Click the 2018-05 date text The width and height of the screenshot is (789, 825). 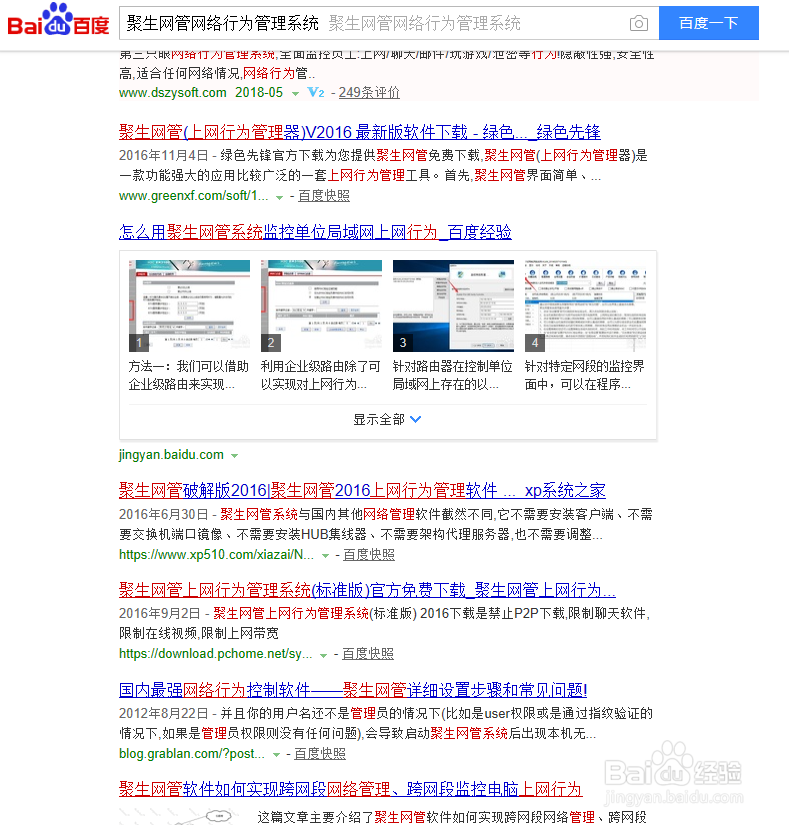click(x=259, y=93)
